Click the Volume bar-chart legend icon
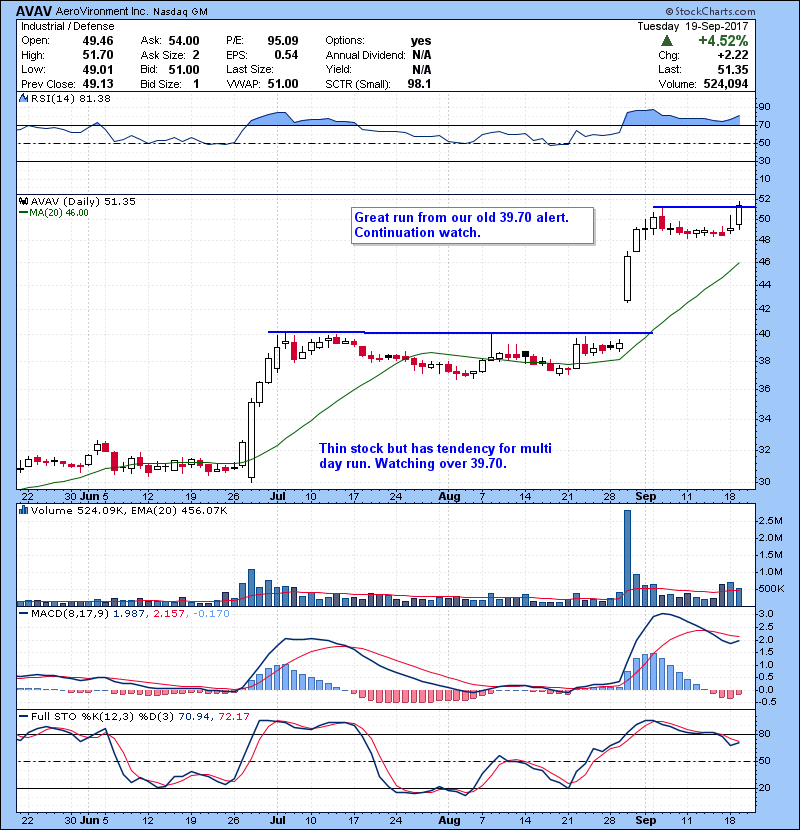 23,510
